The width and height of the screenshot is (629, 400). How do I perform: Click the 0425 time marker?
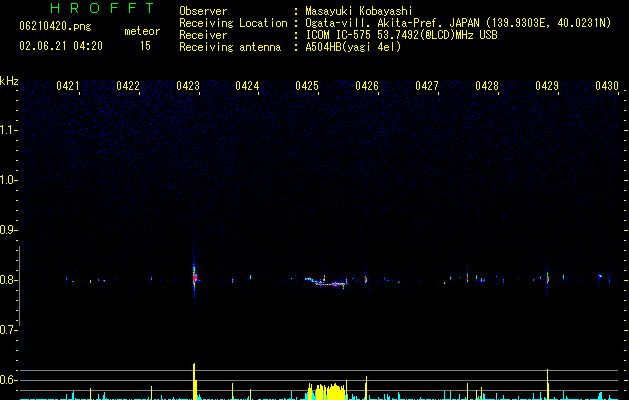click(307, 86)
